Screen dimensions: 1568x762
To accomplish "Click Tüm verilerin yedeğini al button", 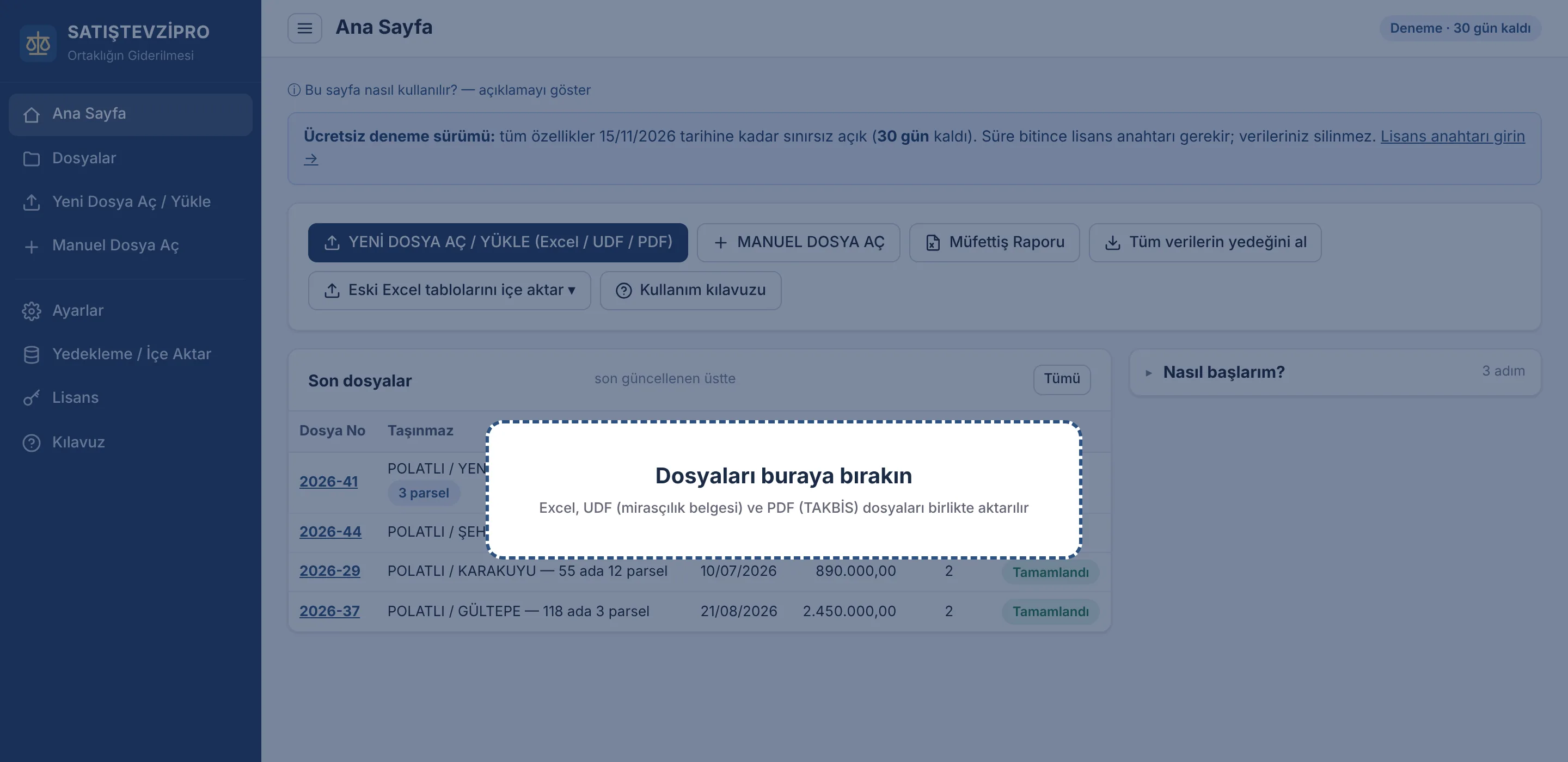I will click(x=1205, y=242).
